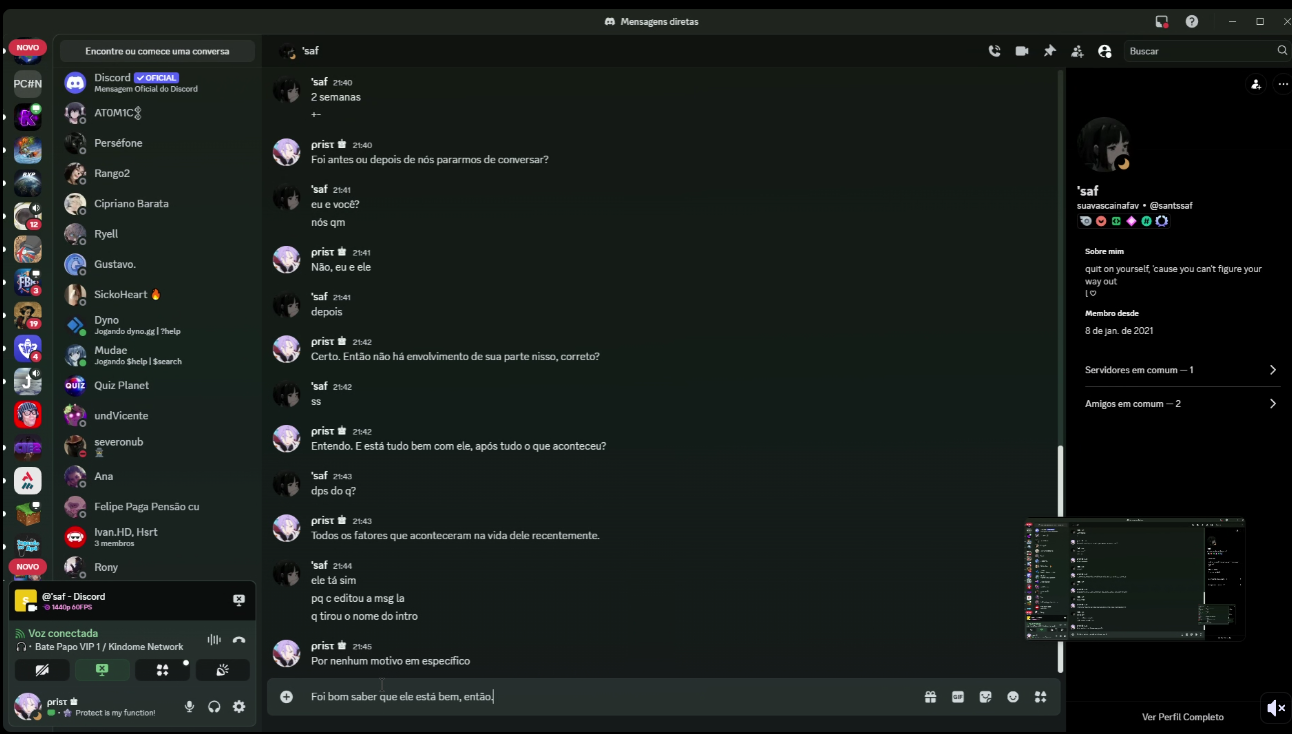
Task: Open the help question mark icon
Action: 1192,21
